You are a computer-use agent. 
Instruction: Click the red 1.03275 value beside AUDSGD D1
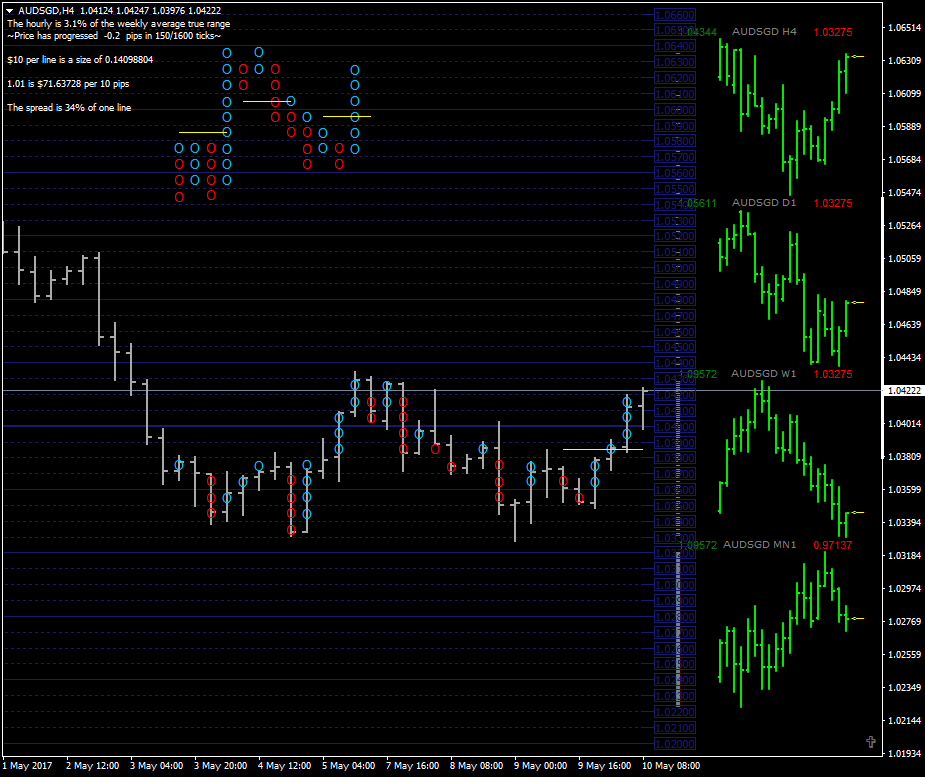[832, 204]
